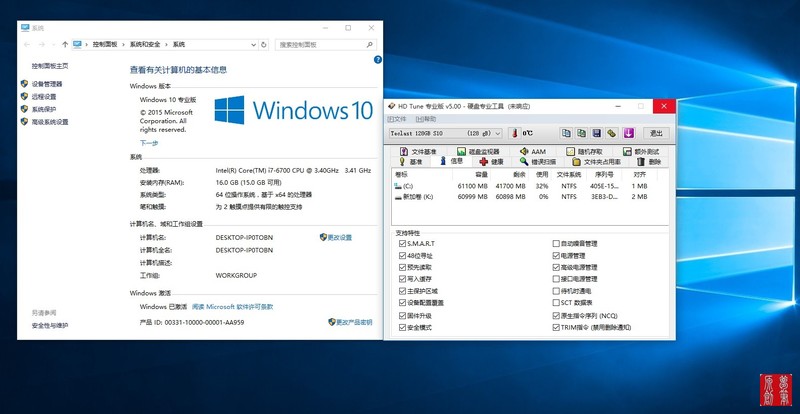Open the 文件夹占用率 tab
800x414 pixels.
[596, 162]
